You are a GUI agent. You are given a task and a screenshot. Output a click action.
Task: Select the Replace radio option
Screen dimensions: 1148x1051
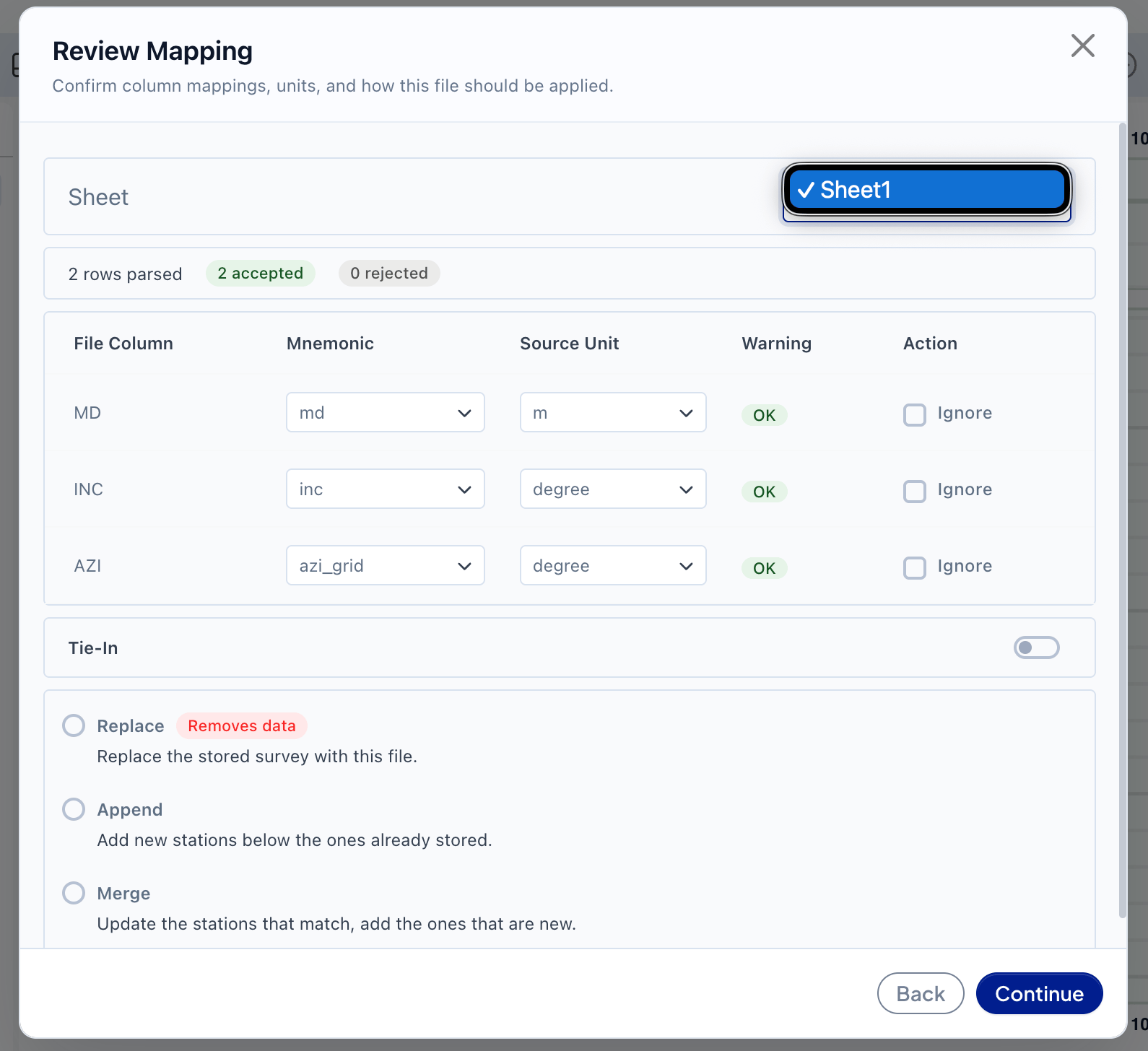74,725
